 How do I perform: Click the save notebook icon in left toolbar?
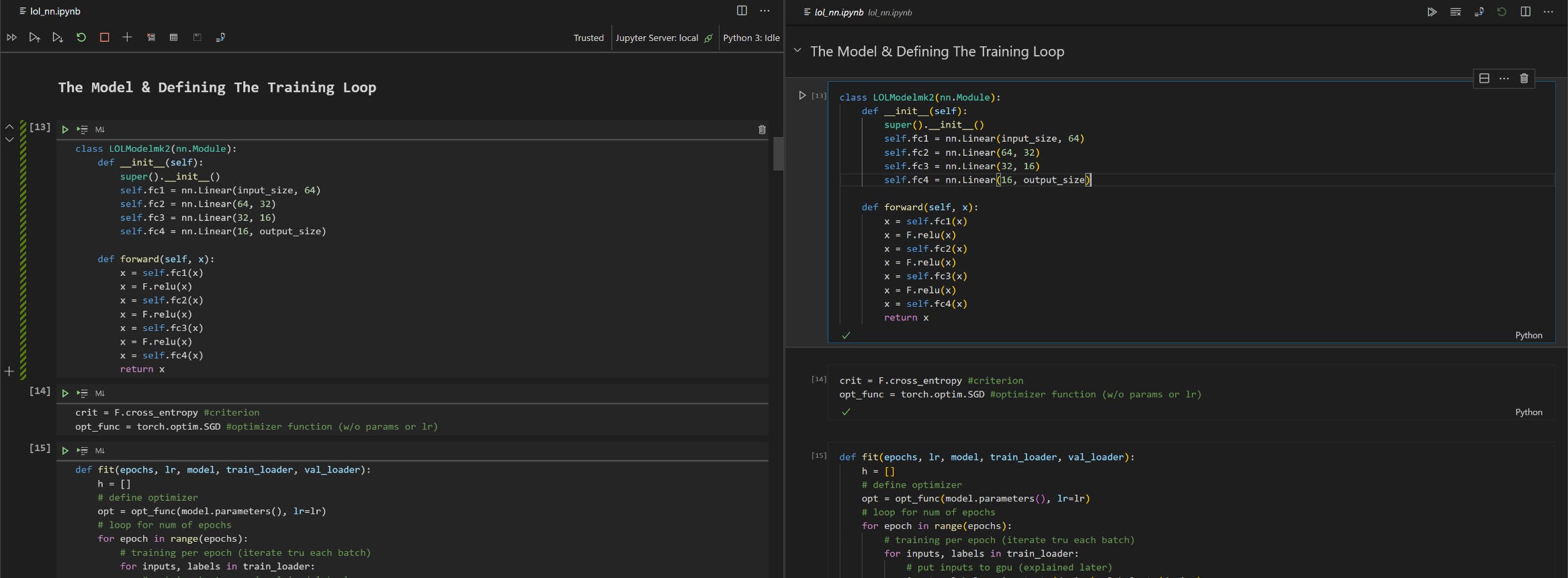click(x=197, y=38)
